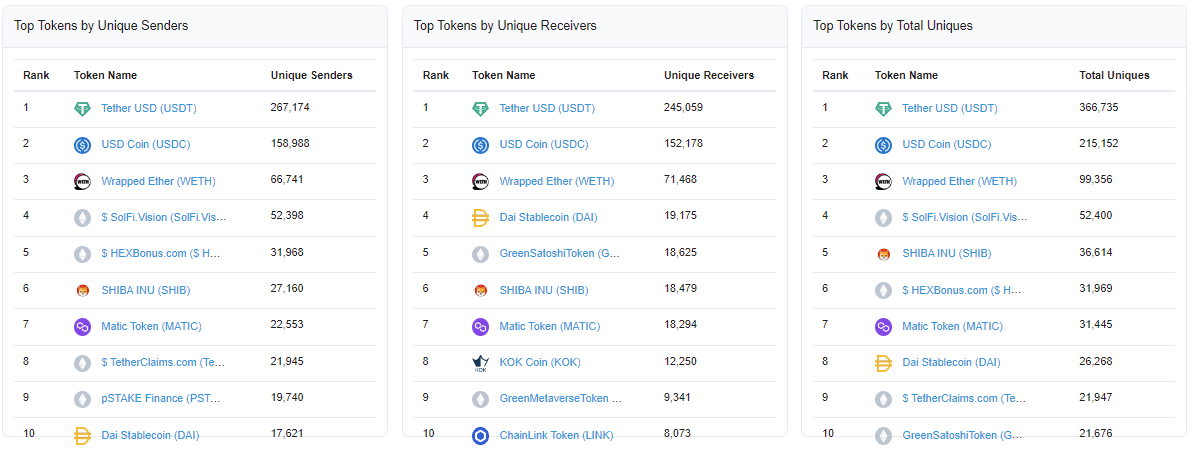Open Wrapped Ether (WETH) link in Unique Senders
The height and width of the screenshot is (449, 1191).
coord(159,182)
